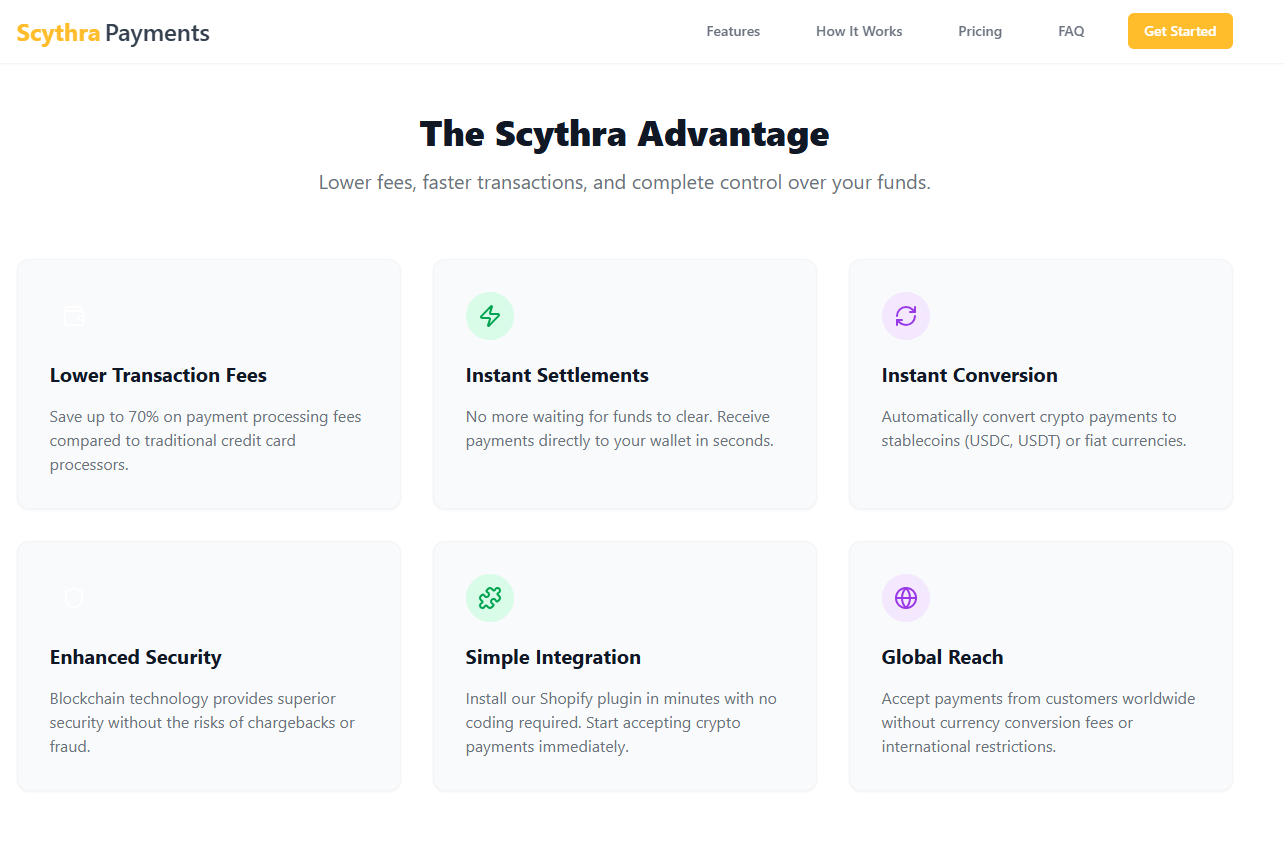This screenshot has height=842, width=1284.
Task: Open the FAQ section from the navbar
Action: (1071, 31)
